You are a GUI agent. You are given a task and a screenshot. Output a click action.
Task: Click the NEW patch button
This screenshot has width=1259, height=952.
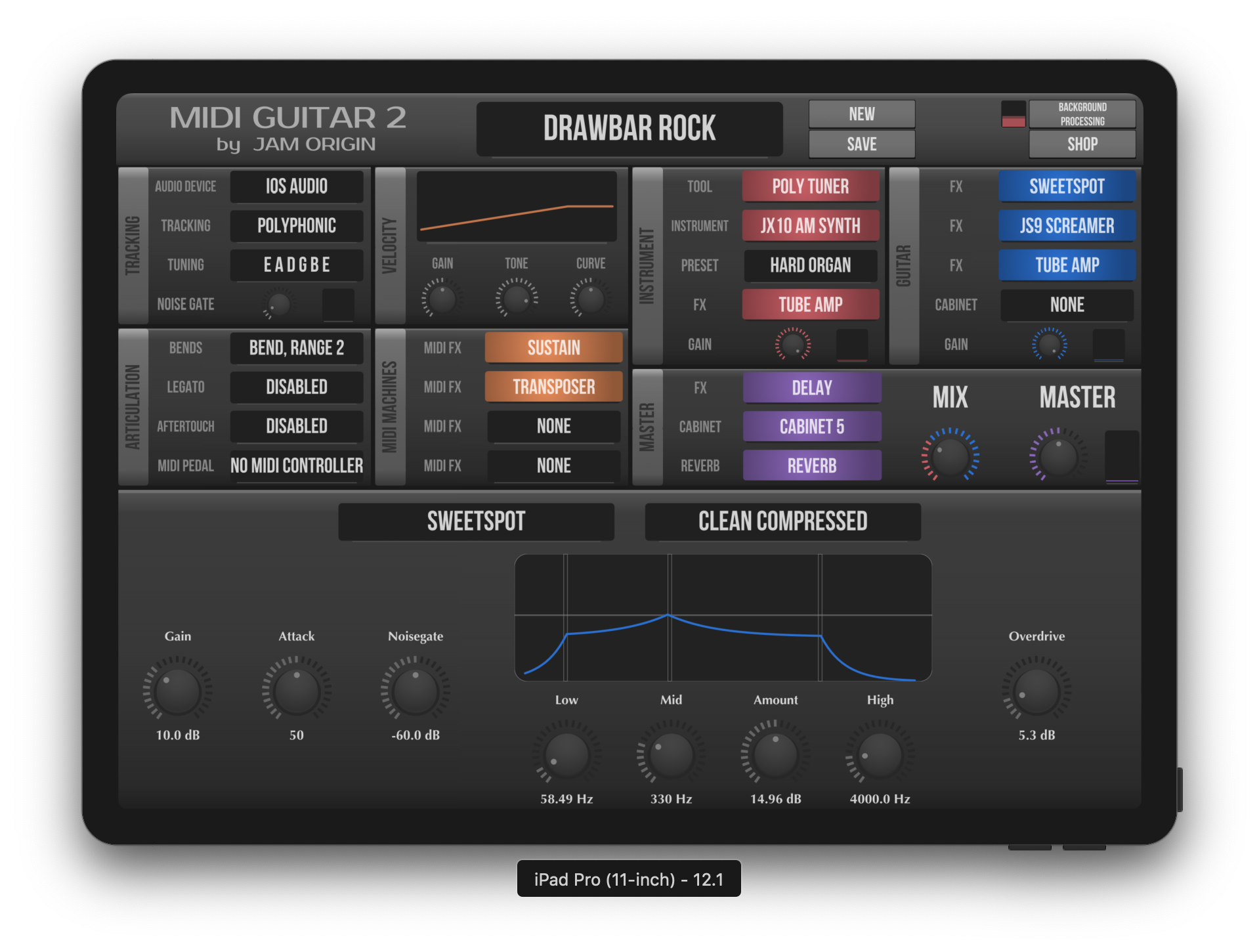(861, 114)
